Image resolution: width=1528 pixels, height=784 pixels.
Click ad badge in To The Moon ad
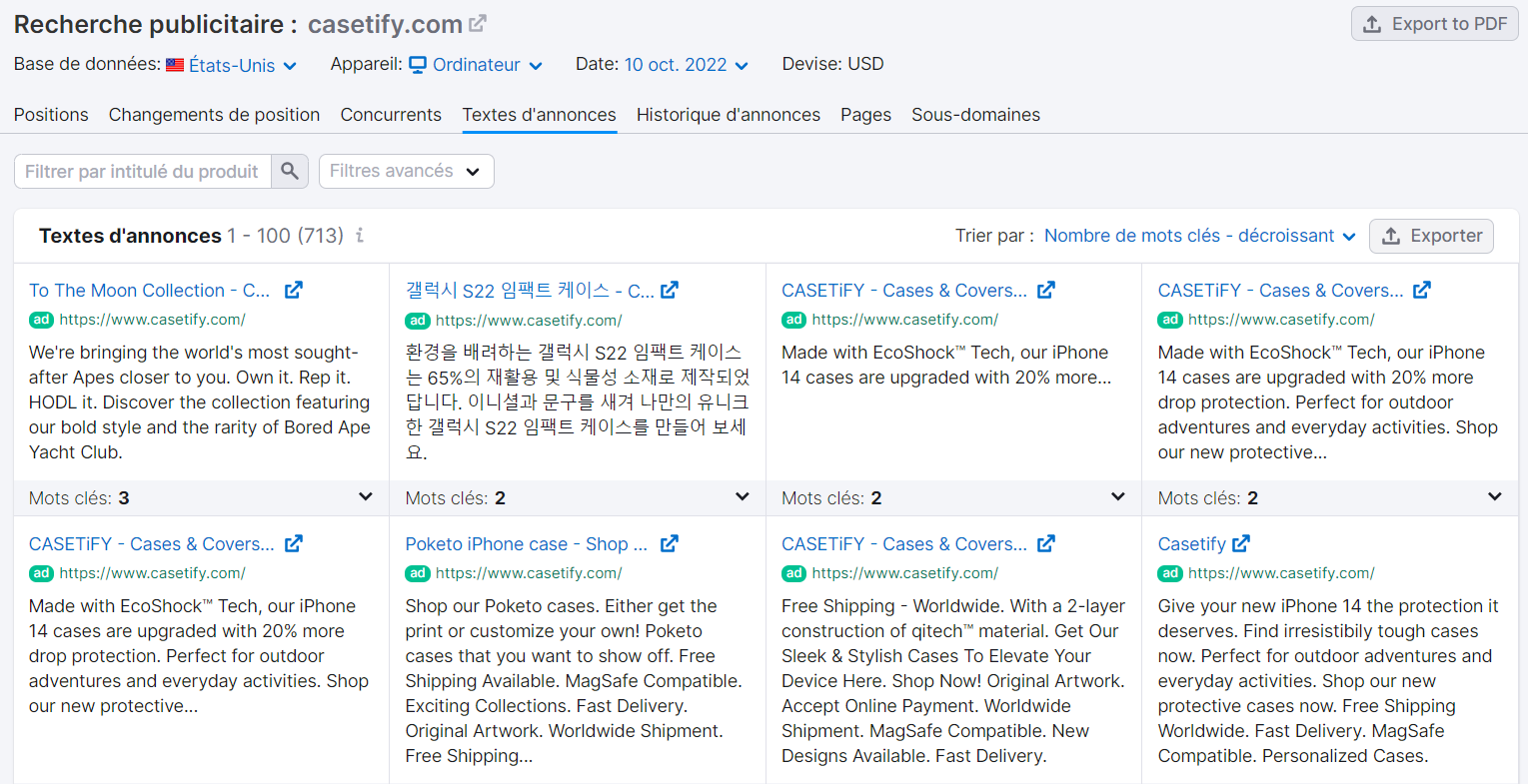coord(41,320)
